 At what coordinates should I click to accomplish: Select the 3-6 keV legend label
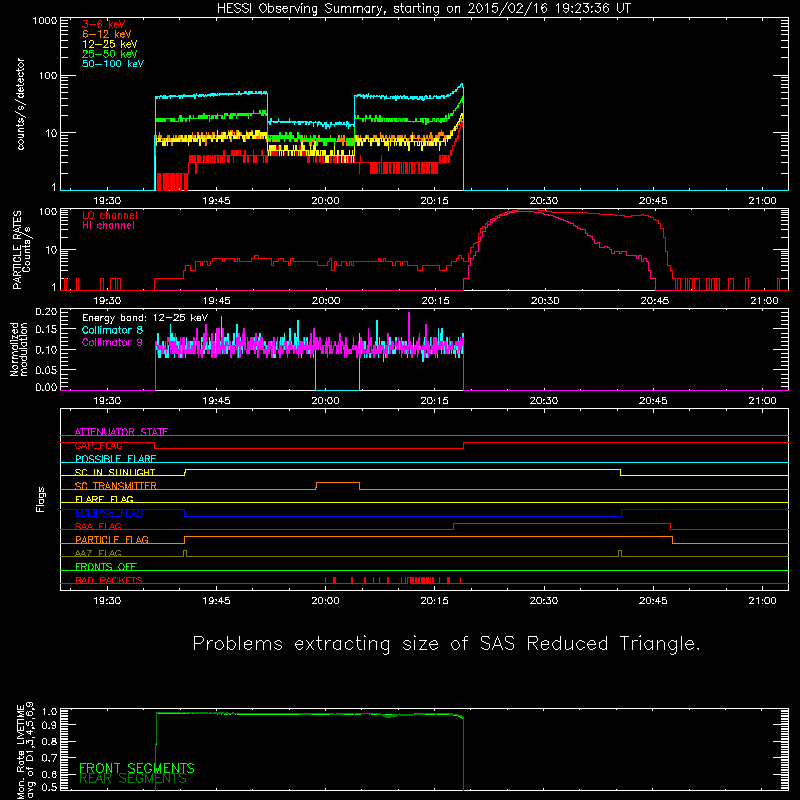(103, 24)
